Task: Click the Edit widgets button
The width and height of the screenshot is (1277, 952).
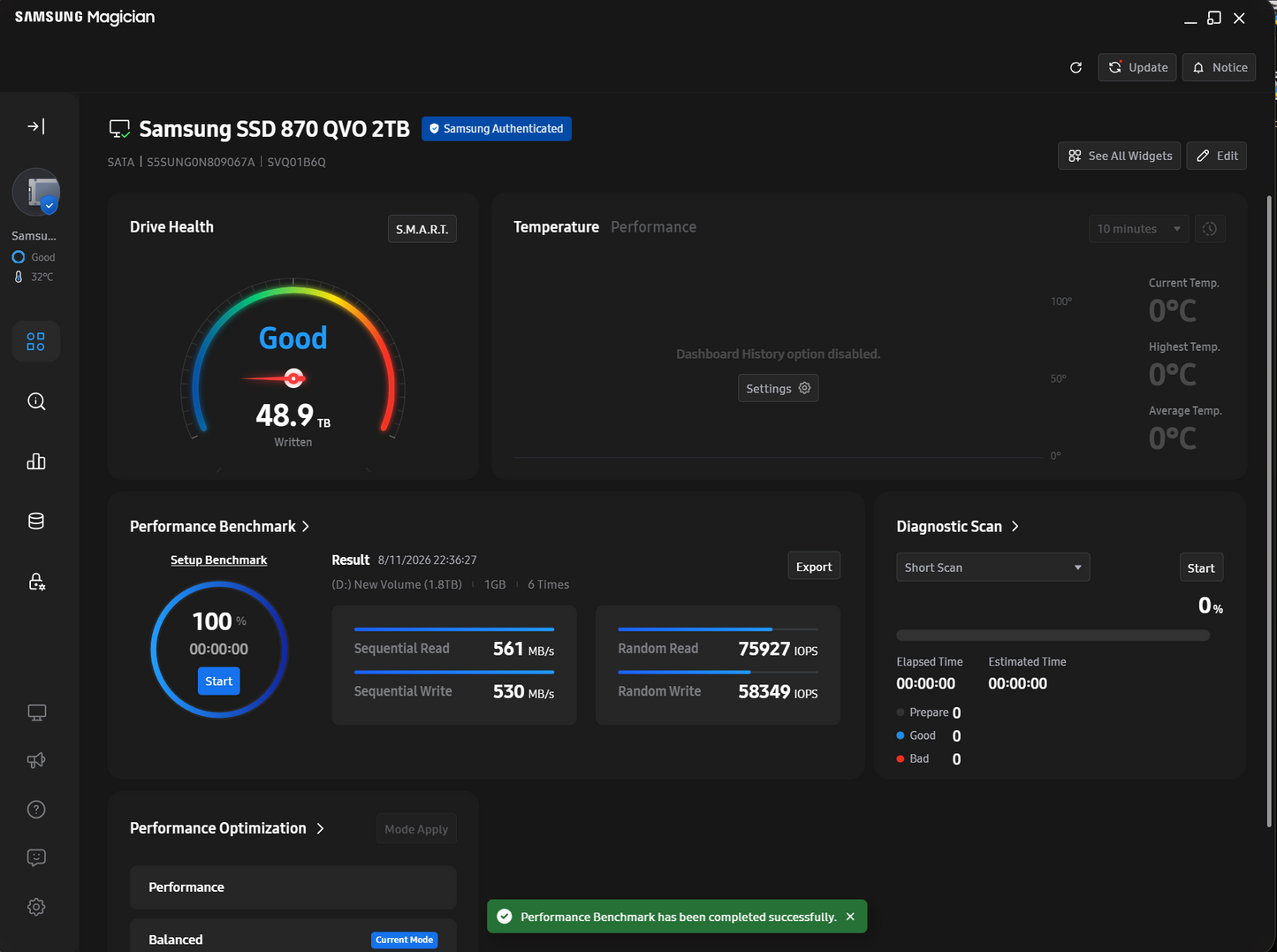Action: click(x=1217, y=156)
